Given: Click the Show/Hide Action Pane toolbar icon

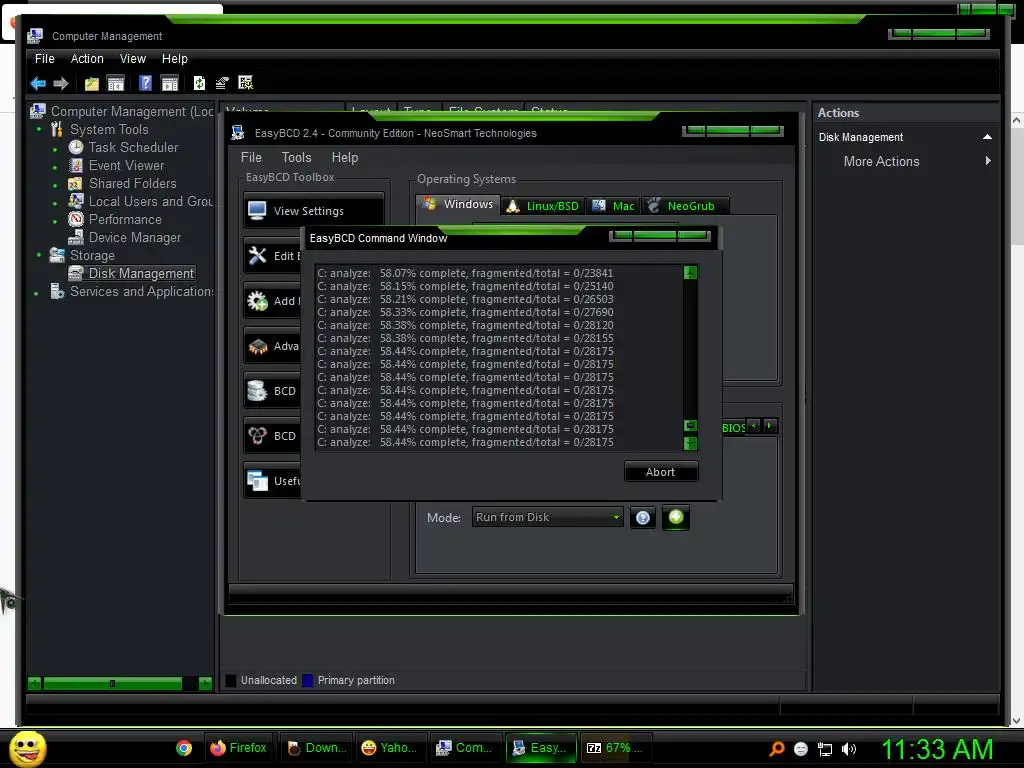Looking at the screenshot, I should 169,84.
